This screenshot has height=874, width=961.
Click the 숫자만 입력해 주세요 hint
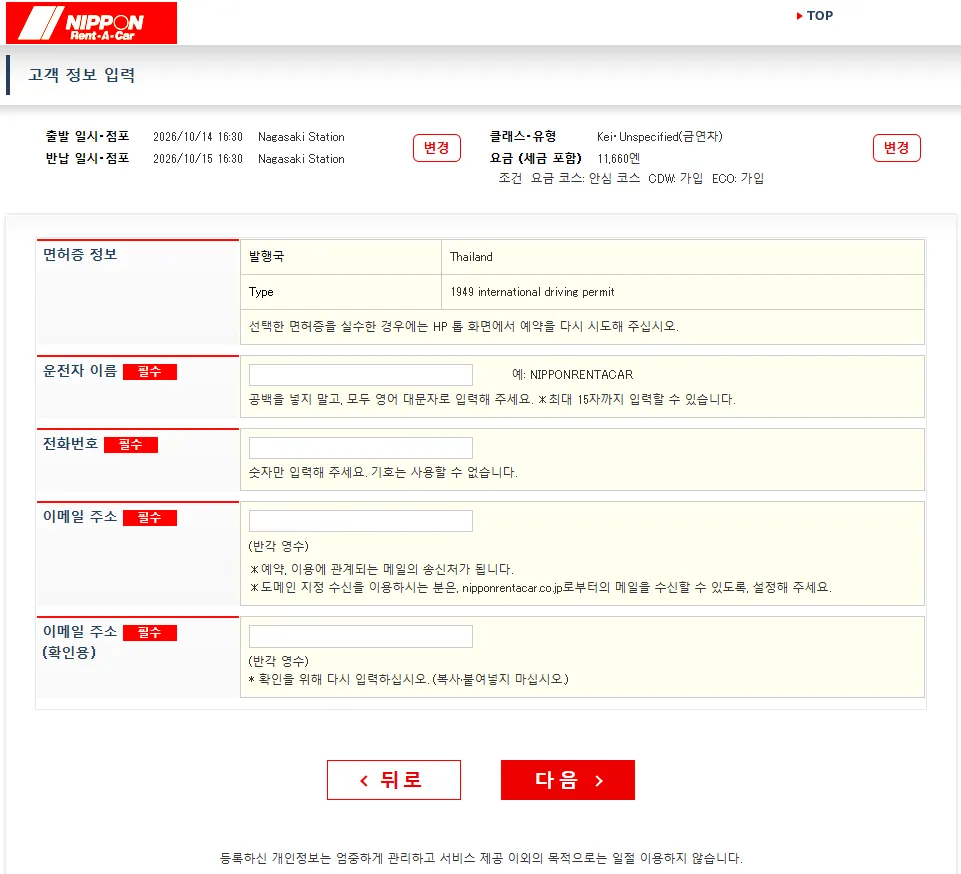(x=383, y=472)
